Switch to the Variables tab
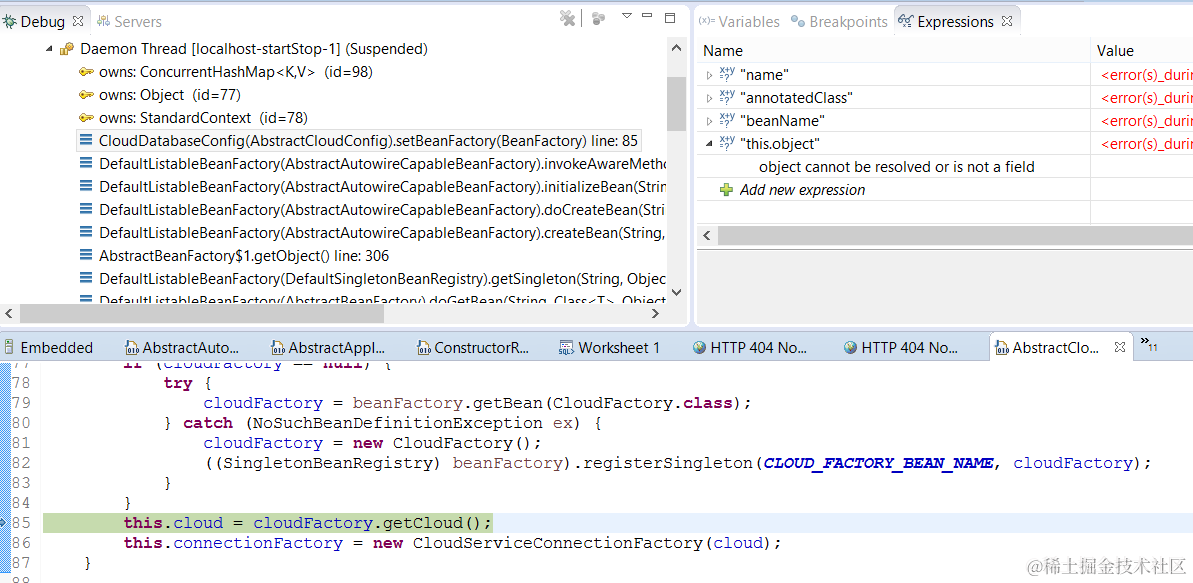 739,22
